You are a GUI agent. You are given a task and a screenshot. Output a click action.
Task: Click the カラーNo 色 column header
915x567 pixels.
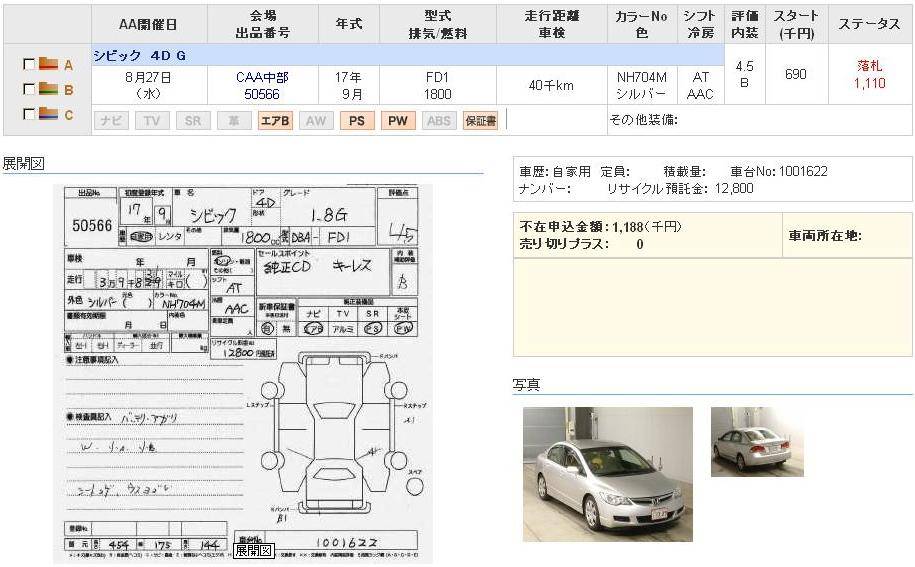tap(641, 24)
